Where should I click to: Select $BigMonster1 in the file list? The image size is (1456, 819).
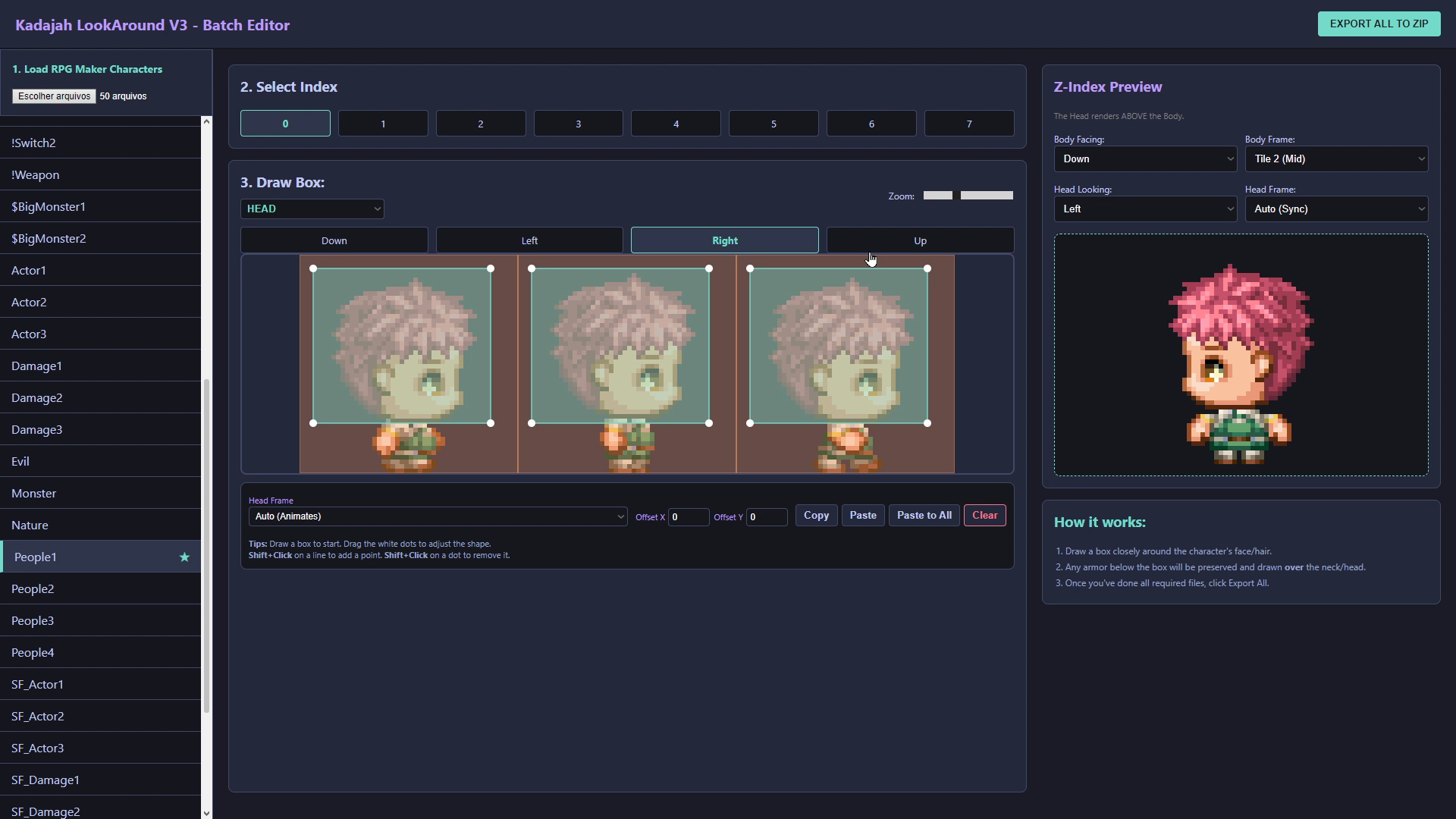(100, 207)
